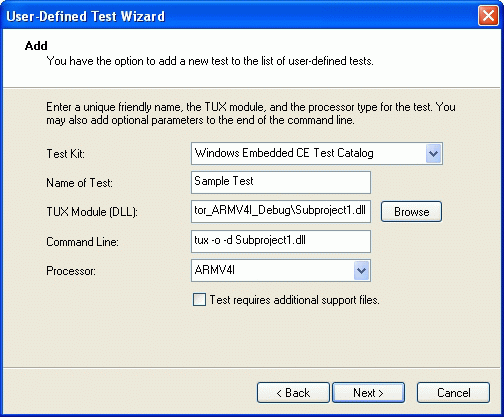504x417 pixels.
Task: Click the 'Test requires additional support files' label
Action: [x=294, y=300]
